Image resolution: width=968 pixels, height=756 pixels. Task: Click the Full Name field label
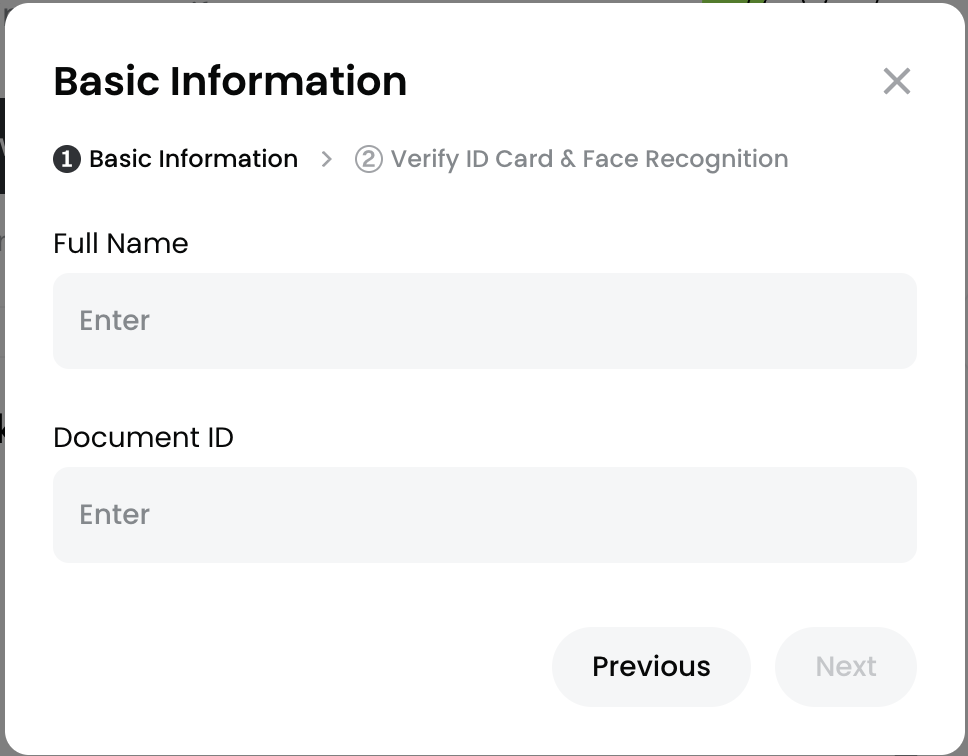tap(121, 243)
